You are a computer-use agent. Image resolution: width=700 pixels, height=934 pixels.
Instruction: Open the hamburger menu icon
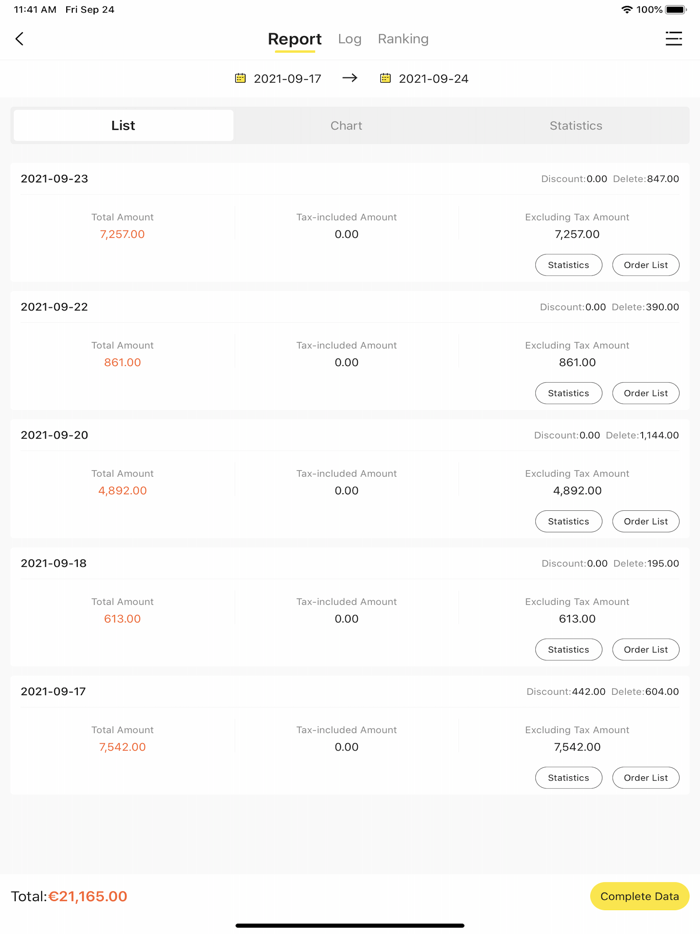[x=673, y=39]
